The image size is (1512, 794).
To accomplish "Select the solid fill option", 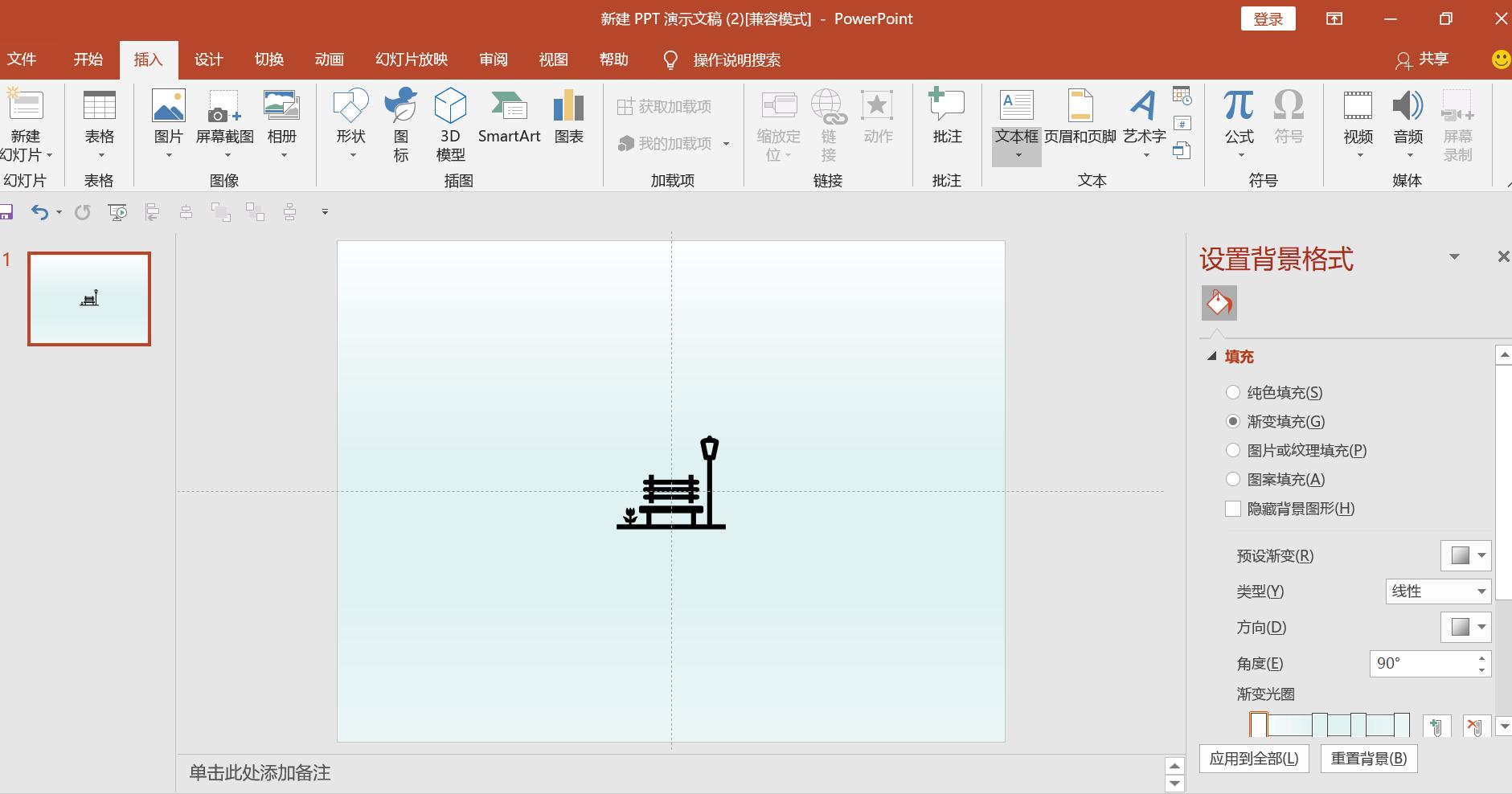I will pyautogui.click(x=1235, y=392).
